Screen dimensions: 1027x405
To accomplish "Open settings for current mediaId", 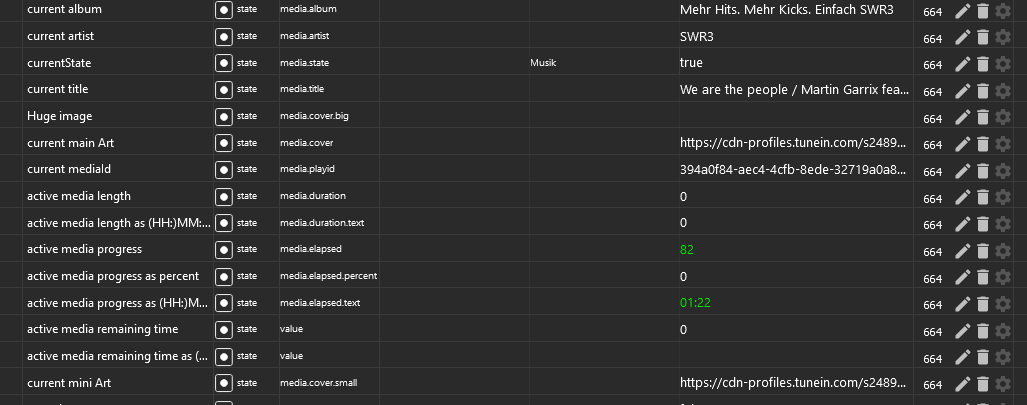I will (1003, 170).
